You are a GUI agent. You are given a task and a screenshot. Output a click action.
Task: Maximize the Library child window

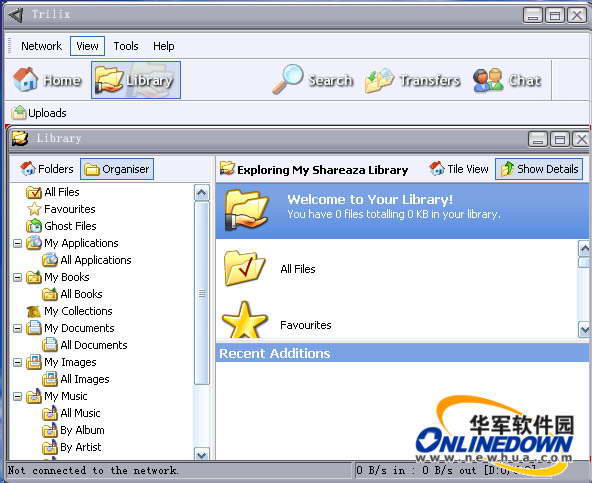[x=560, y=139]
